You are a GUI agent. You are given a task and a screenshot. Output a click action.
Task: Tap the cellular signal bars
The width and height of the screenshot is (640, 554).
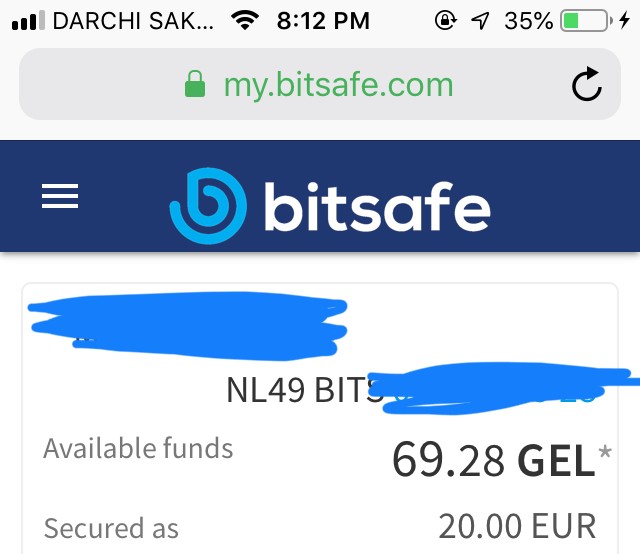(28, 20)
